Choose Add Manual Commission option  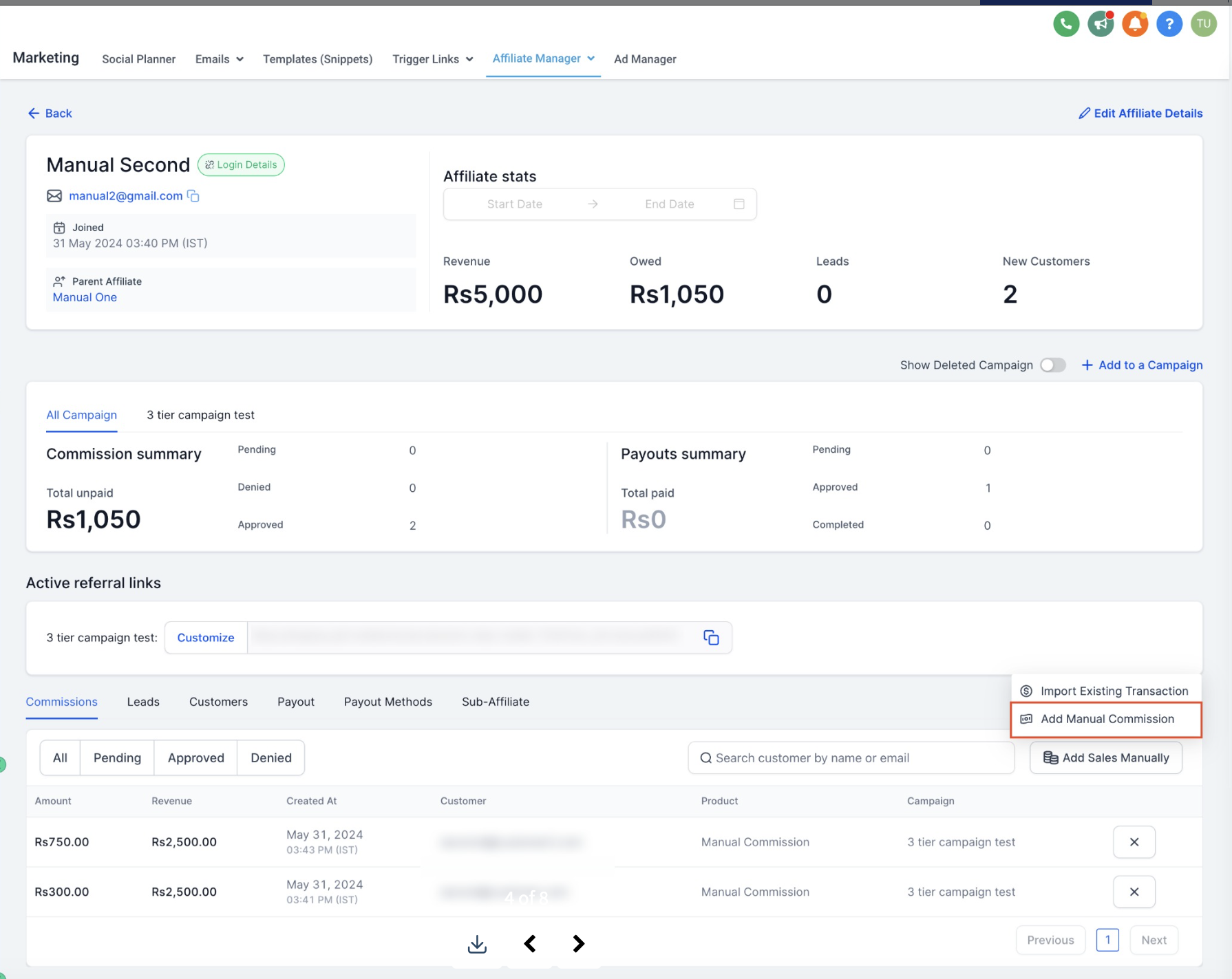coord(1106,719)
